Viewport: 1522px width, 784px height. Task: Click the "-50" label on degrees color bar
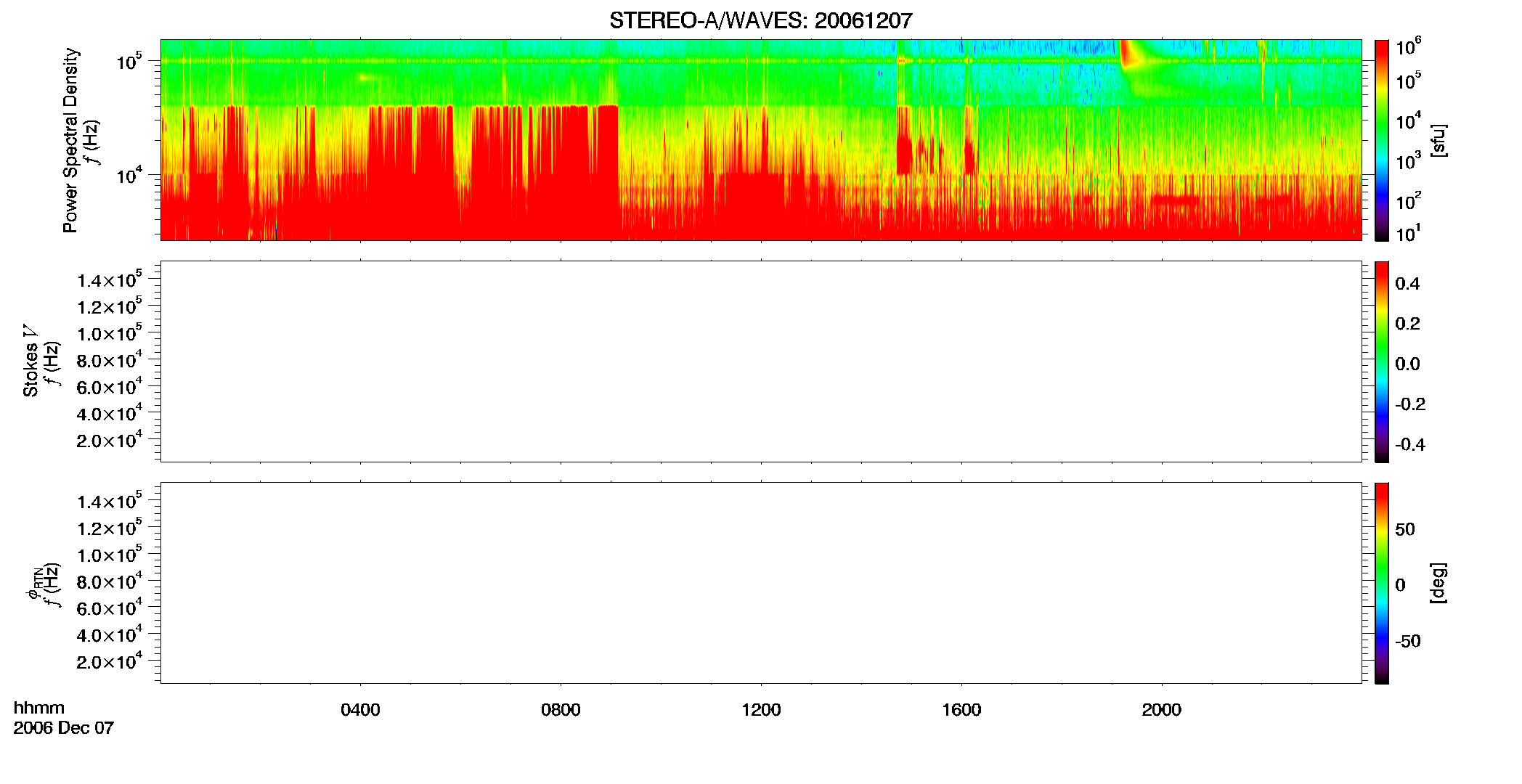[x=1408, y=641]
